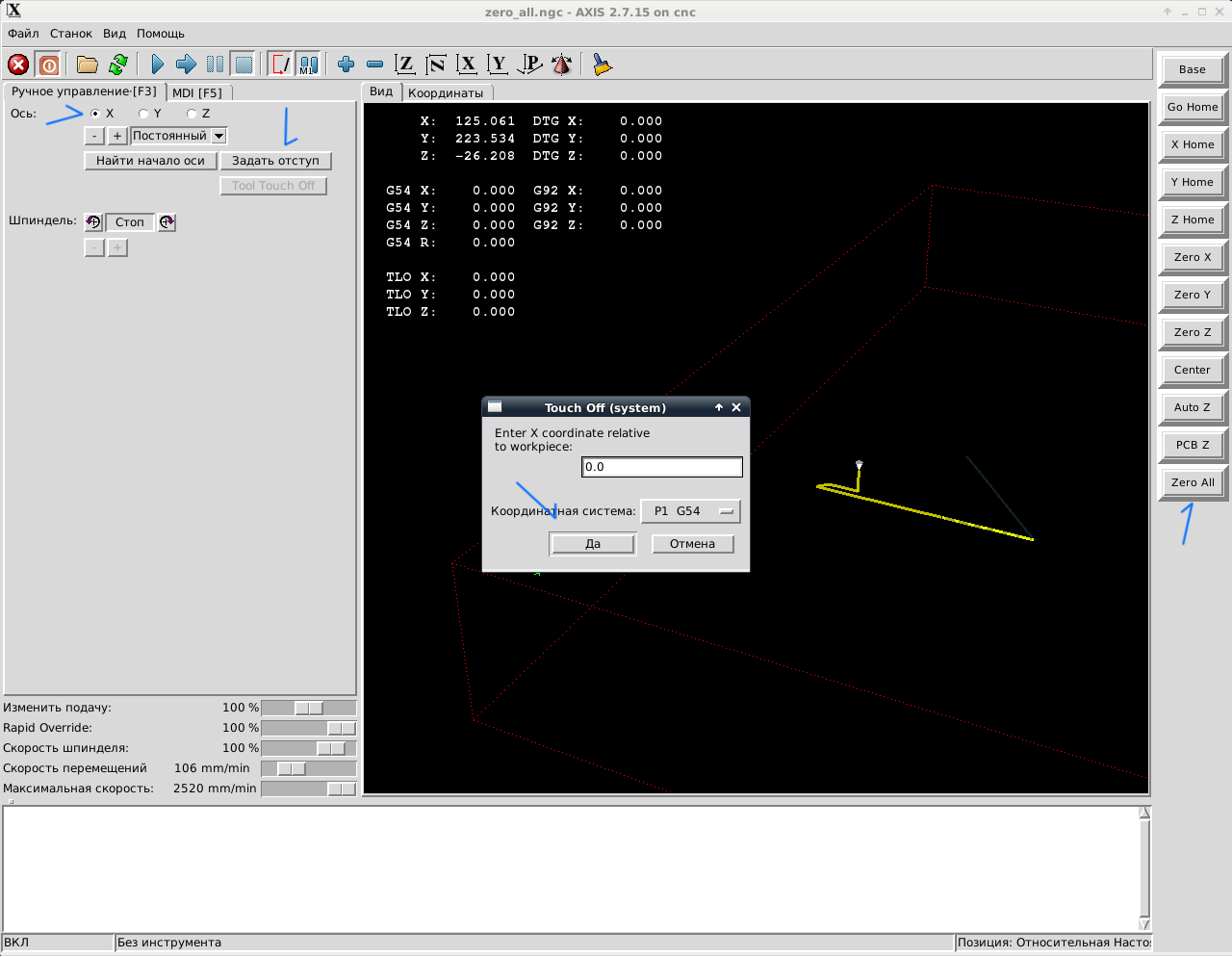Run the program with the play icon
Screen dimensions: 1232x957
[x=157, y=65]
